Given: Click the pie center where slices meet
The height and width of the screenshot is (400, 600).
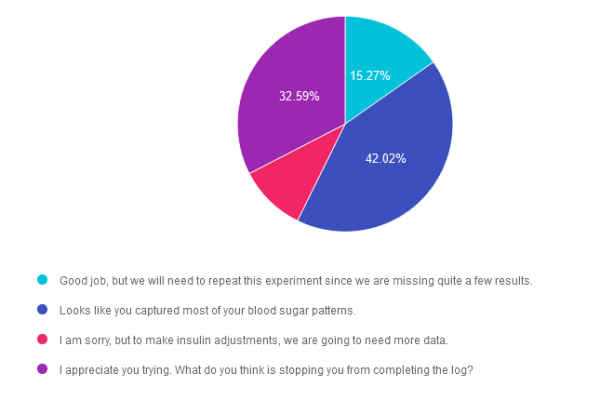Looking at the screenshot, I should point(345,124).
